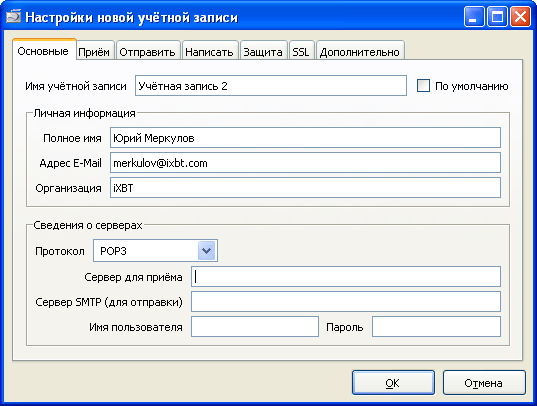The height and width of the screenshot is (406, 537).
Task: Click the Полное имя input field
Action: (305, 138)
